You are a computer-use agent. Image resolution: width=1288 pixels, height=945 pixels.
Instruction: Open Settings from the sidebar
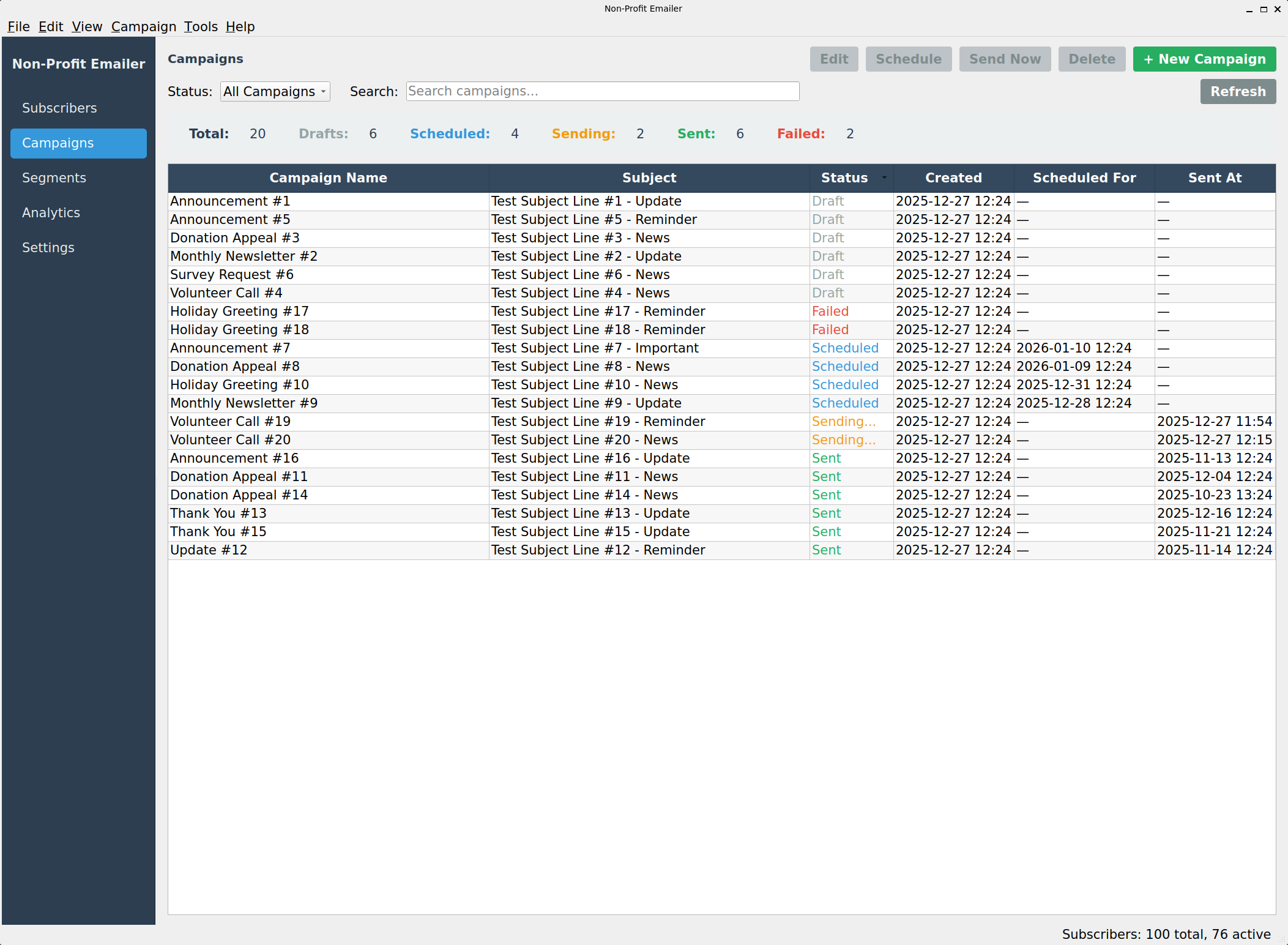click(48, 248)
